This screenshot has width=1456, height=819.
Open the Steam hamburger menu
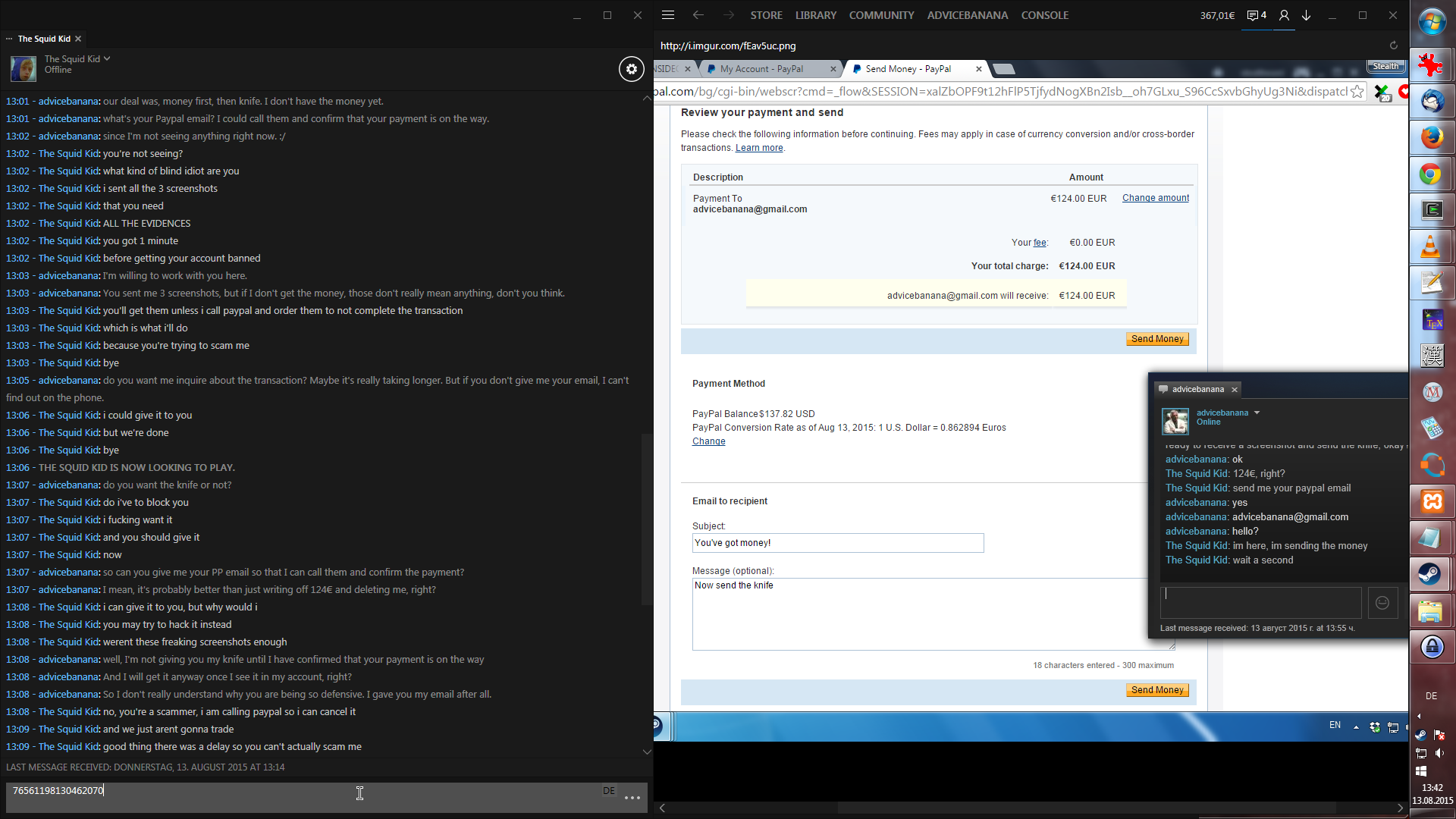668,15
